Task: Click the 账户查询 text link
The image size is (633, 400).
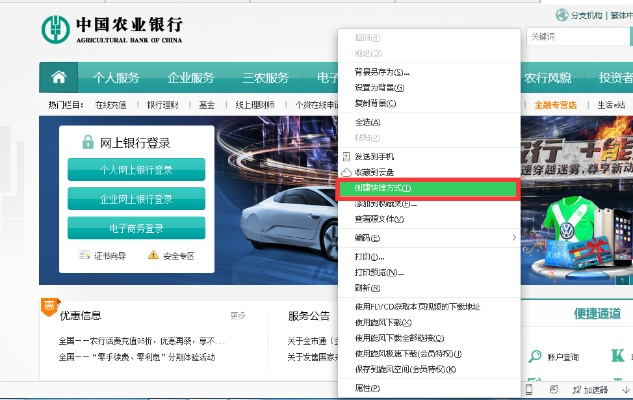Action: tap(563, 357)
